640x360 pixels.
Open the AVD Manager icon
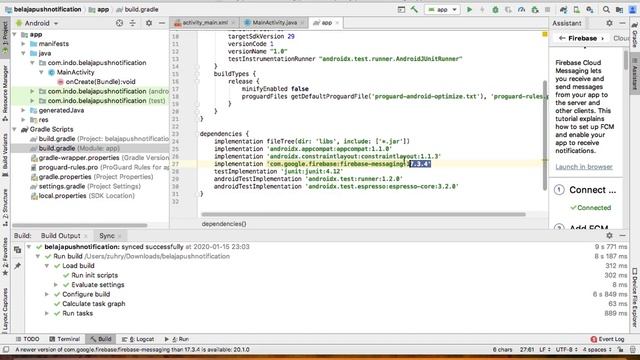pyautogui.click(x=576, y=9)
